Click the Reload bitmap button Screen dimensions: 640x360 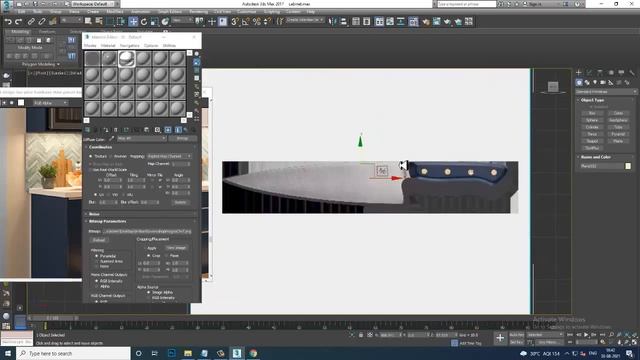click(99, 240)
